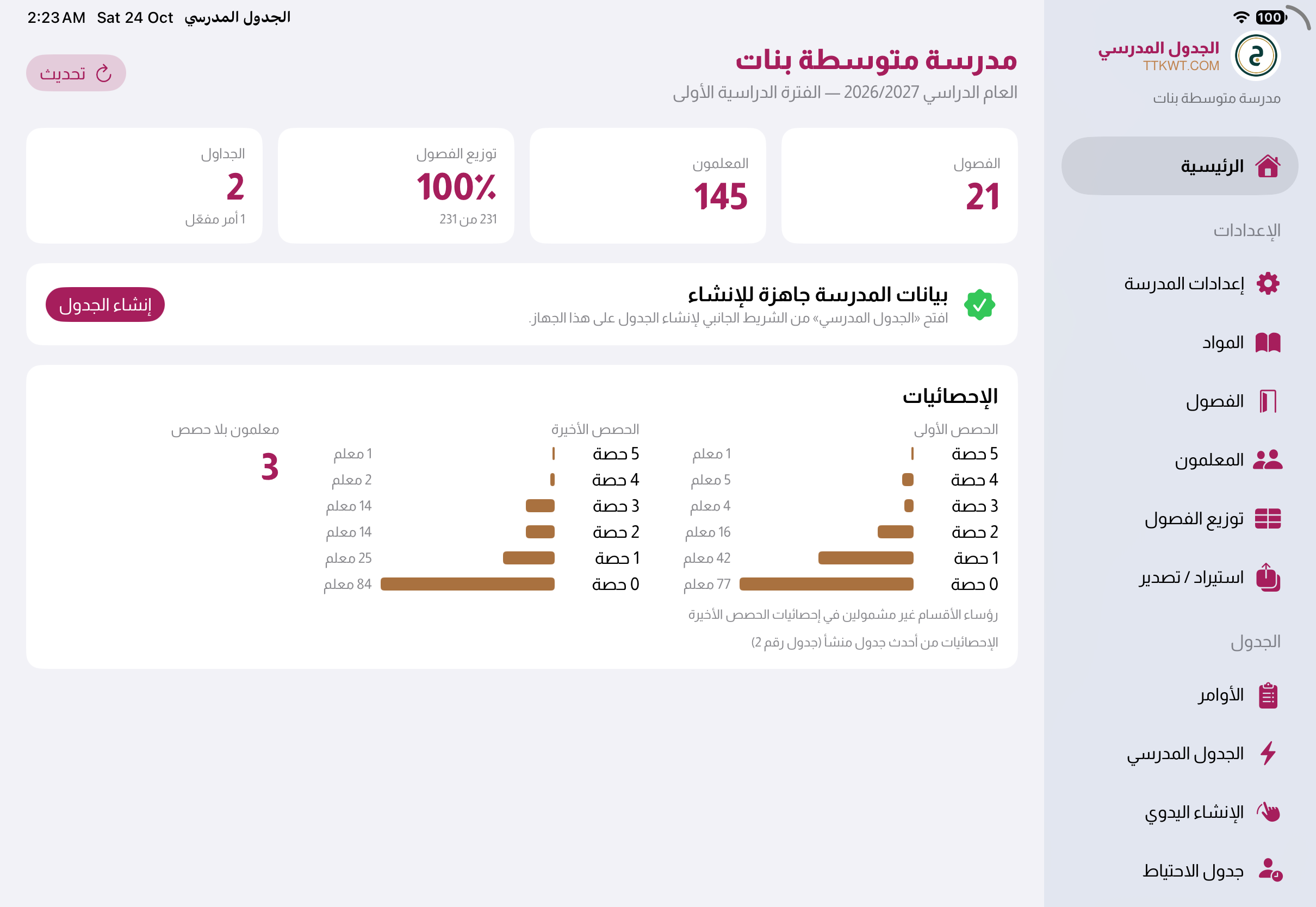Click the green verified checkmark badge
Image resolution: width=1316 pixels, height=907 pixels.
979,305
